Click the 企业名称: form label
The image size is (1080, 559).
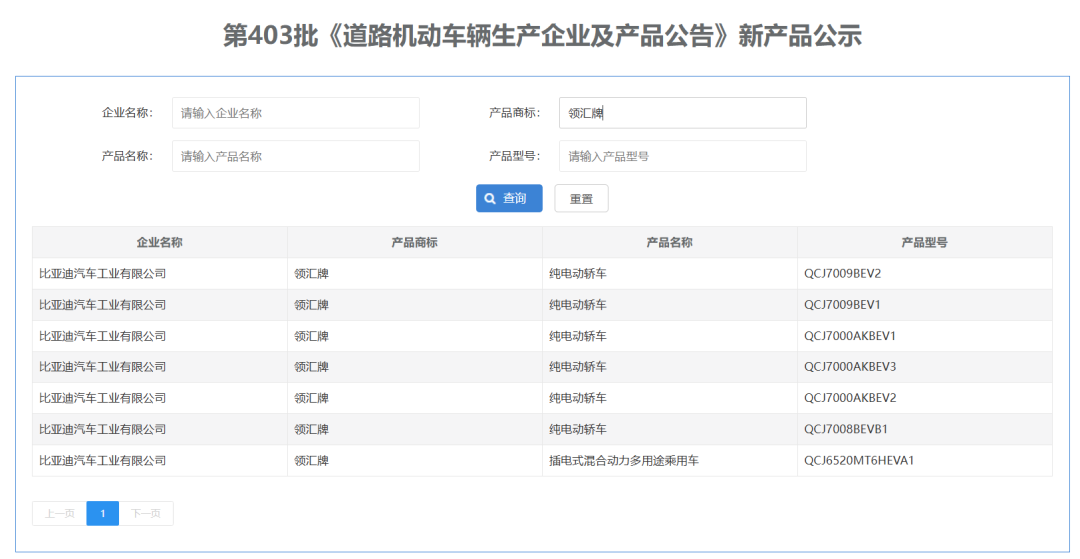pos(127,113)
